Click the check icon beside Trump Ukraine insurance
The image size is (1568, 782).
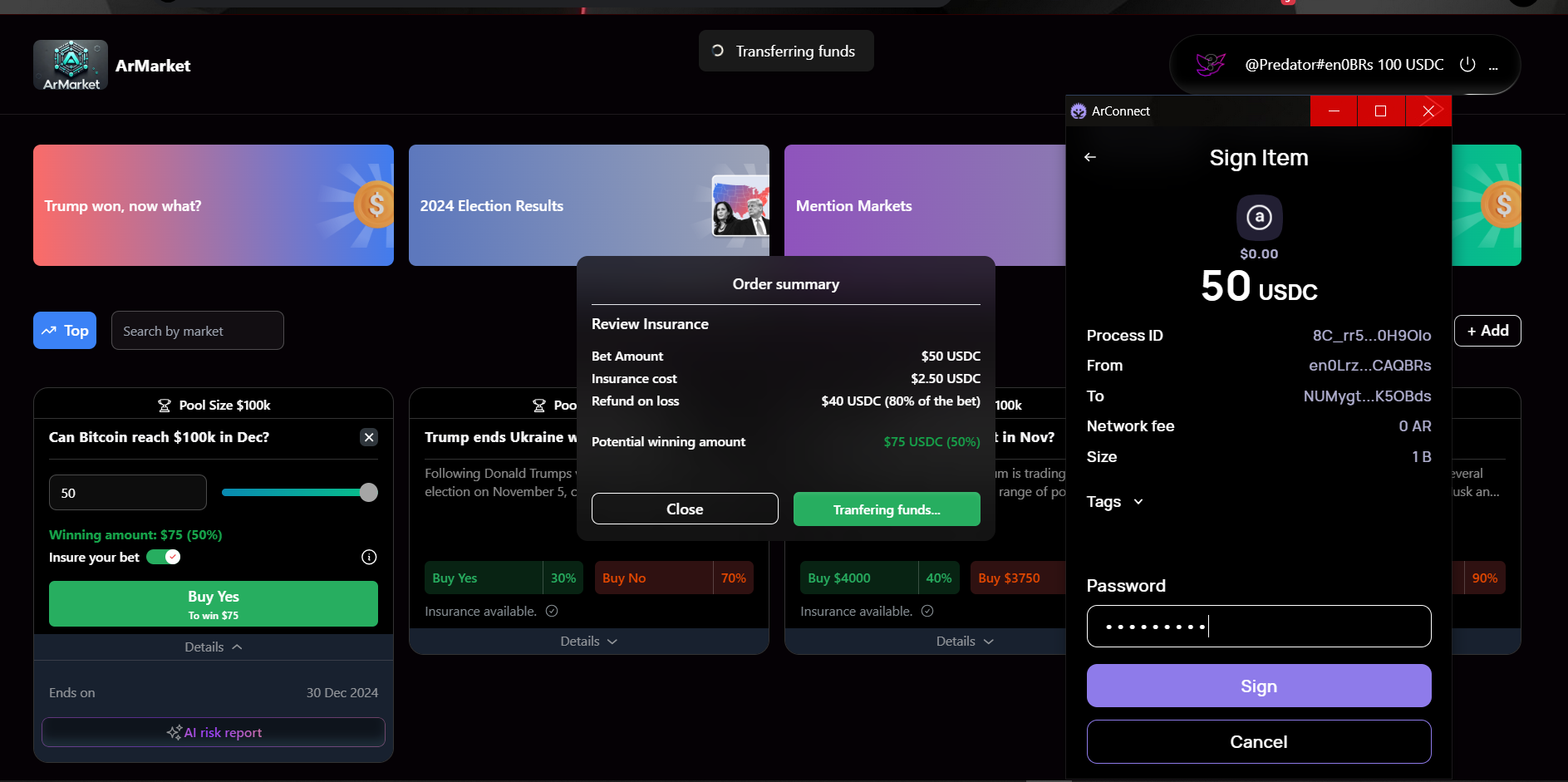point(552,611)
